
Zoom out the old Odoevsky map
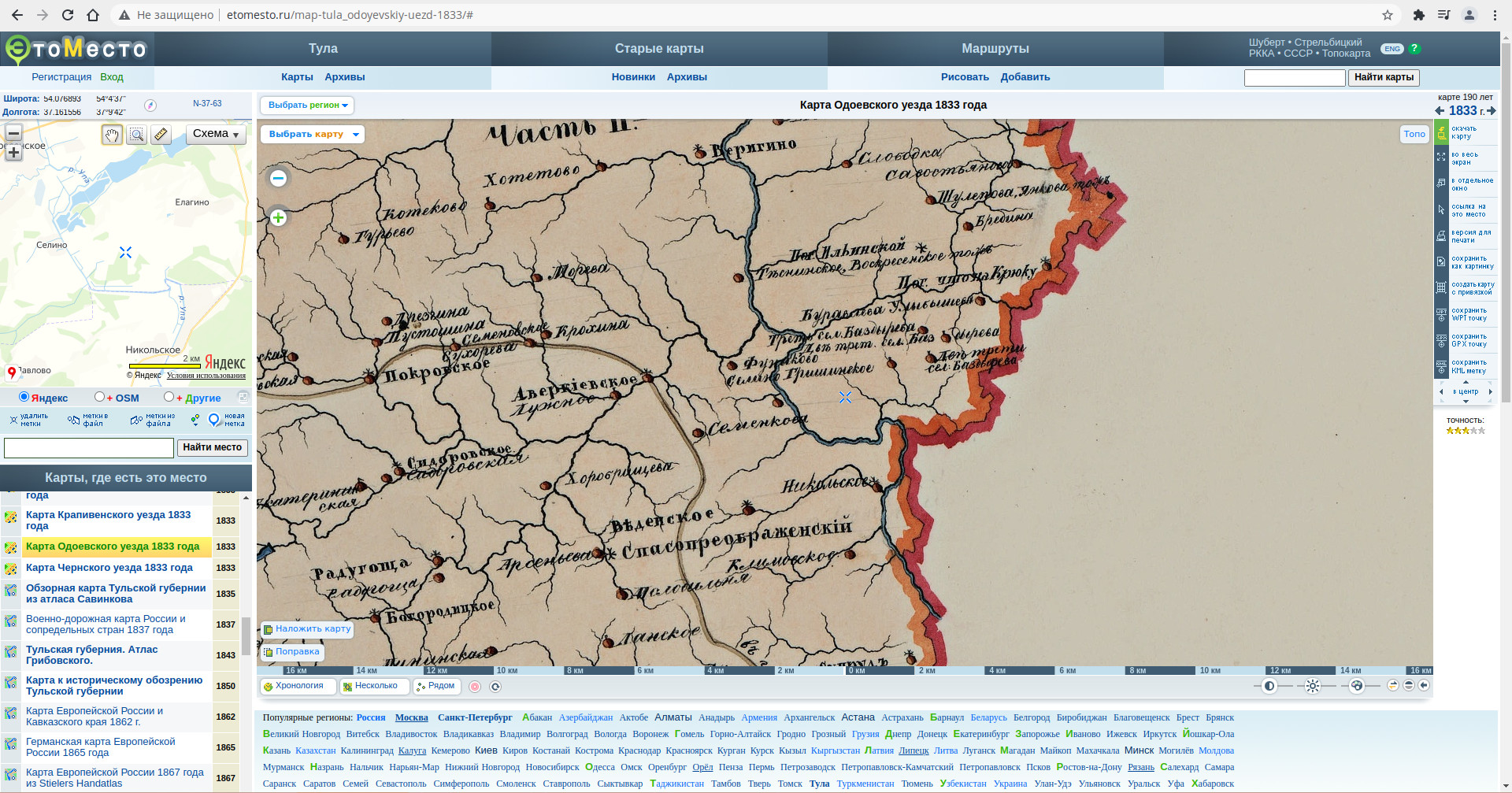point(278,178)
